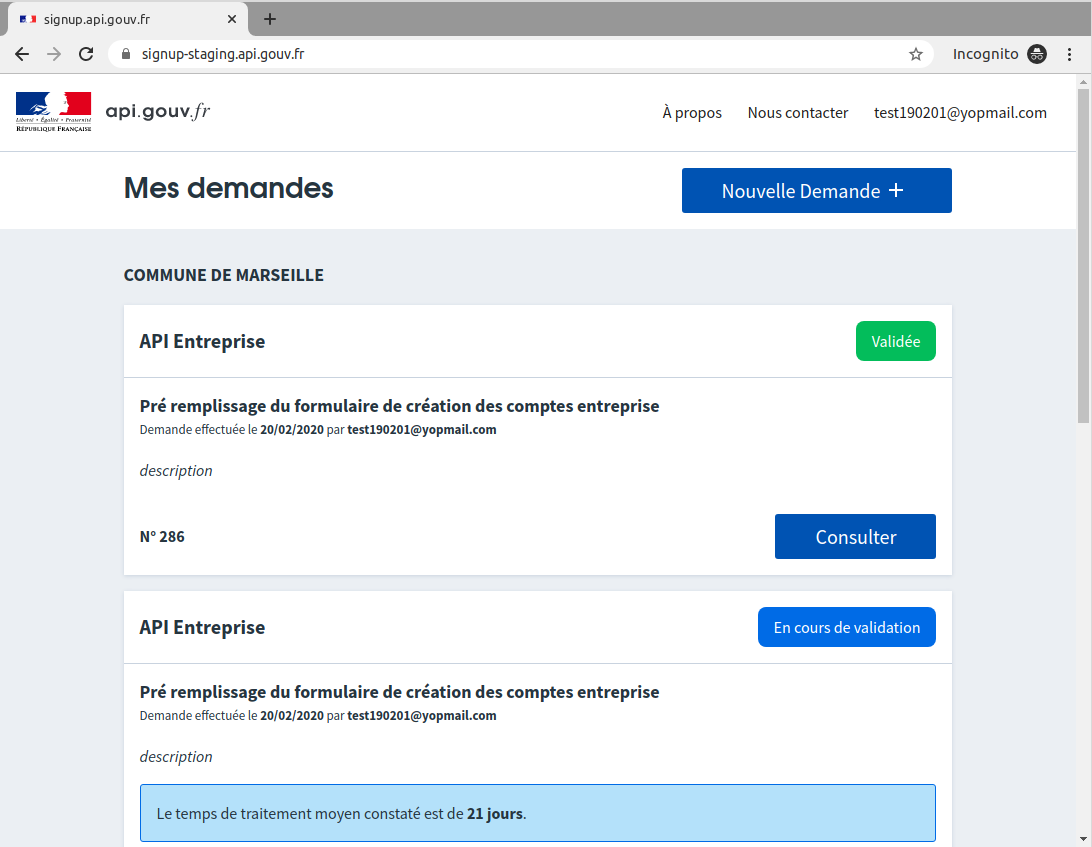
Task: Click the browser forward arrow
Action: (x=54, y=54)
